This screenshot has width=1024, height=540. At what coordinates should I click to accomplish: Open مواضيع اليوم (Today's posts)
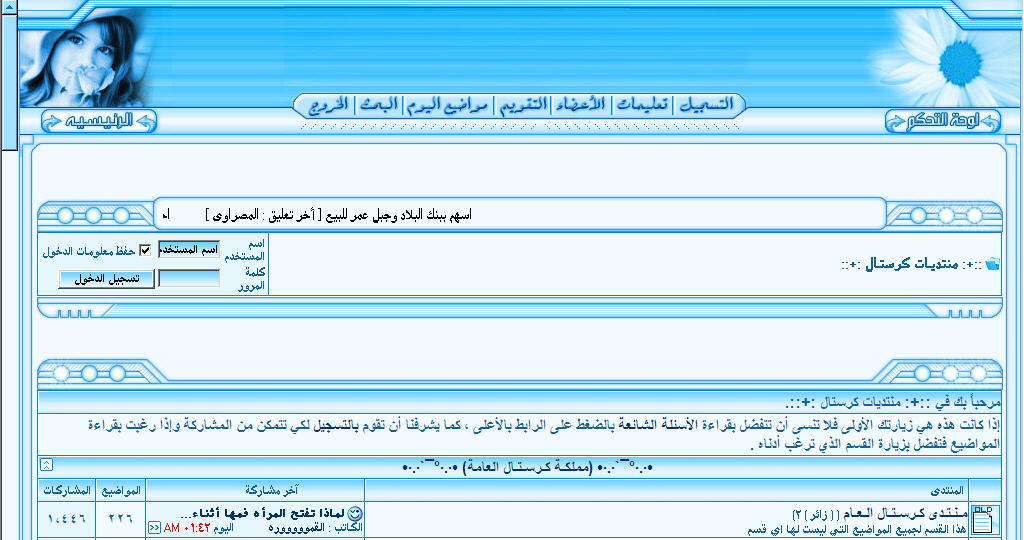pyautogui.click(x=449, y=105)
